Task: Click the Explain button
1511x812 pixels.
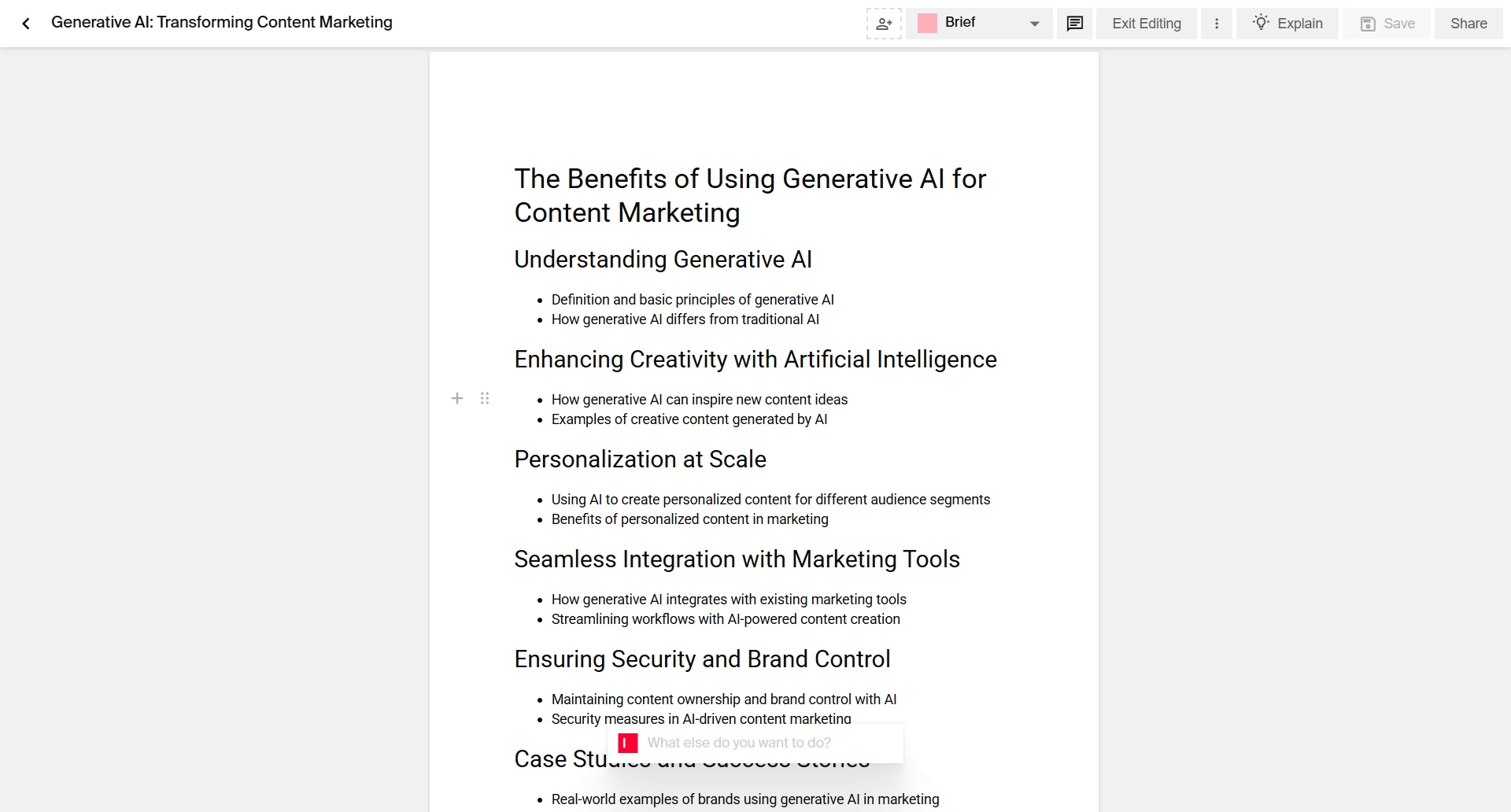Action: tap(1287, 24)
